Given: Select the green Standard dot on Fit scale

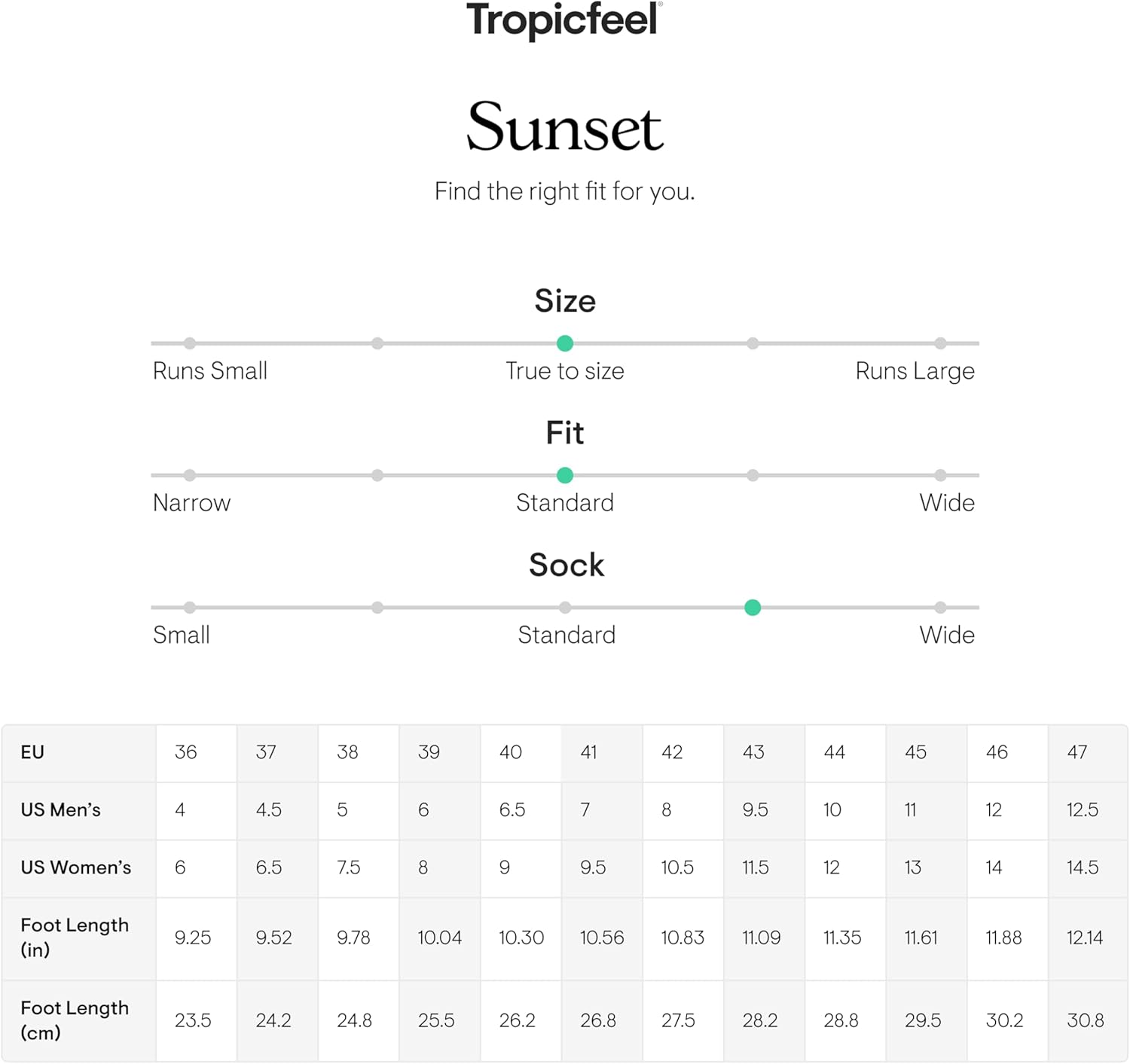Looking at the screenshot, I should [565, 475].
